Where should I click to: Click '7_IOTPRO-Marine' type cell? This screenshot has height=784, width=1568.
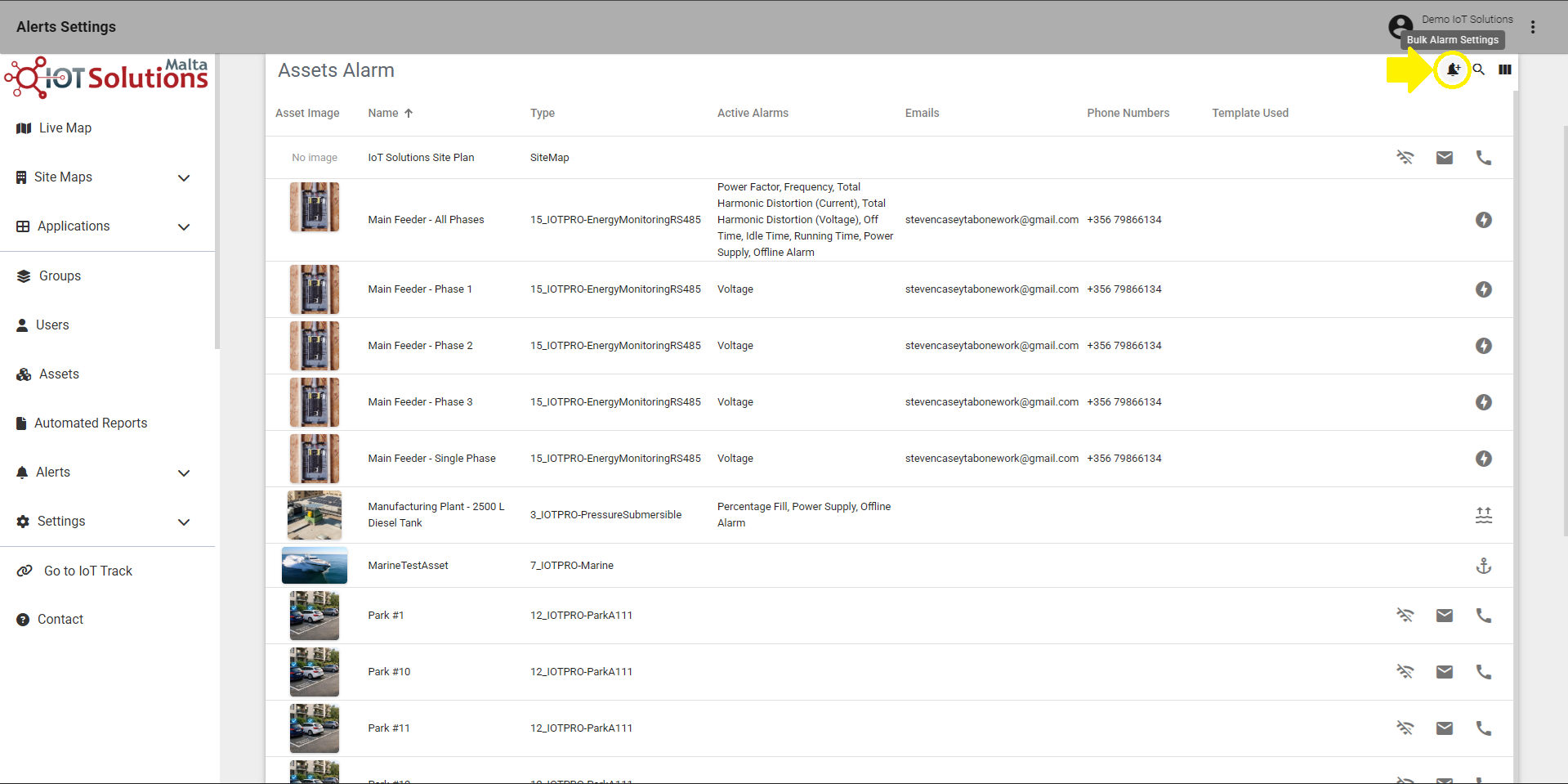tap(572, 566)
